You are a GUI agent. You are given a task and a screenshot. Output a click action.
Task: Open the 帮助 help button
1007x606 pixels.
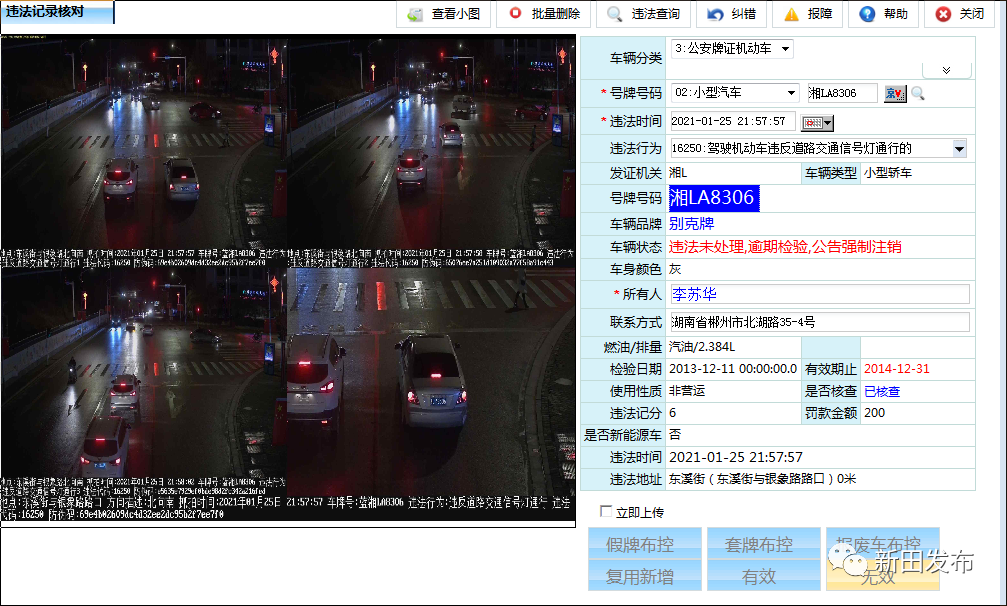(x=883, y=14)
